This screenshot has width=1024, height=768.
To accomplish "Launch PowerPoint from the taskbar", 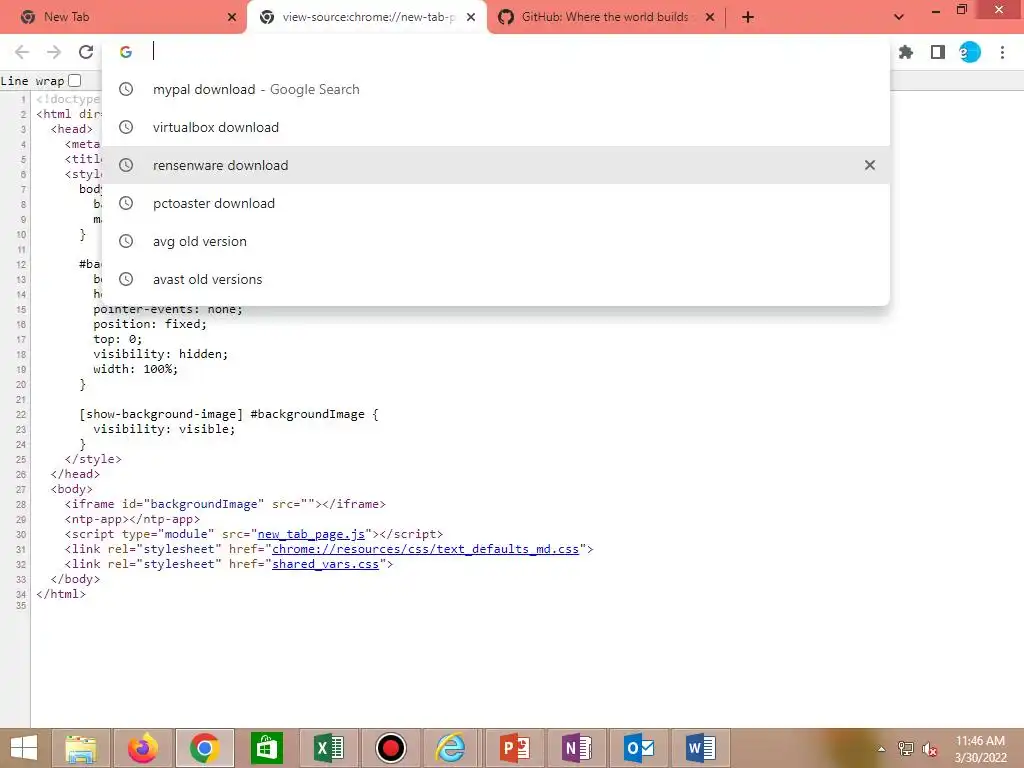I will 515,748.
